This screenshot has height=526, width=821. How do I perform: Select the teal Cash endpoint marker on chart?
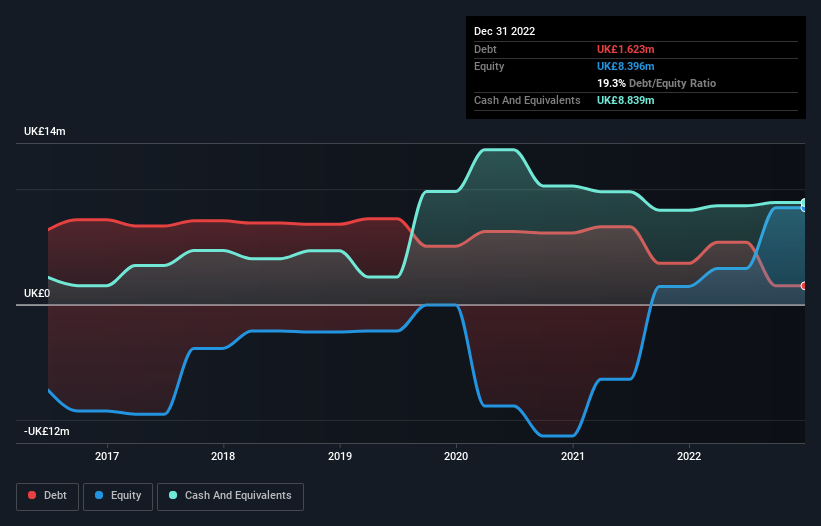804,203
